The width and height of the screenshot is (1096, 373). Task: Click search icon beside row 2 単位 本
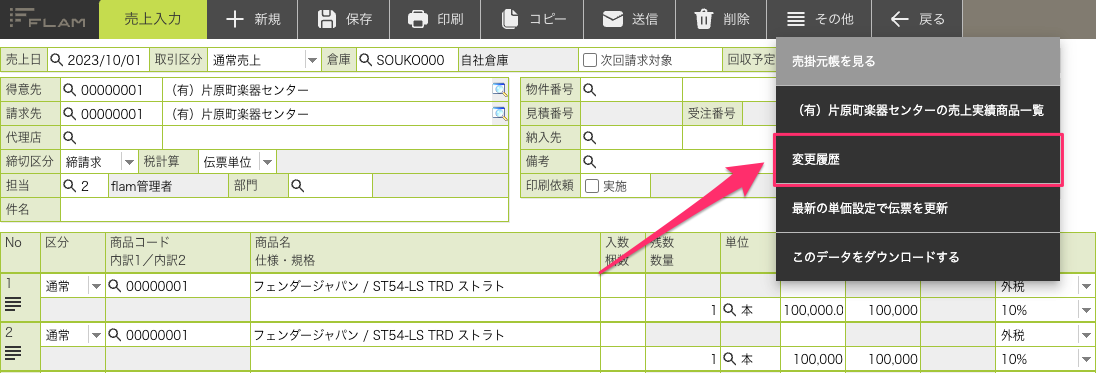point(730,359)
